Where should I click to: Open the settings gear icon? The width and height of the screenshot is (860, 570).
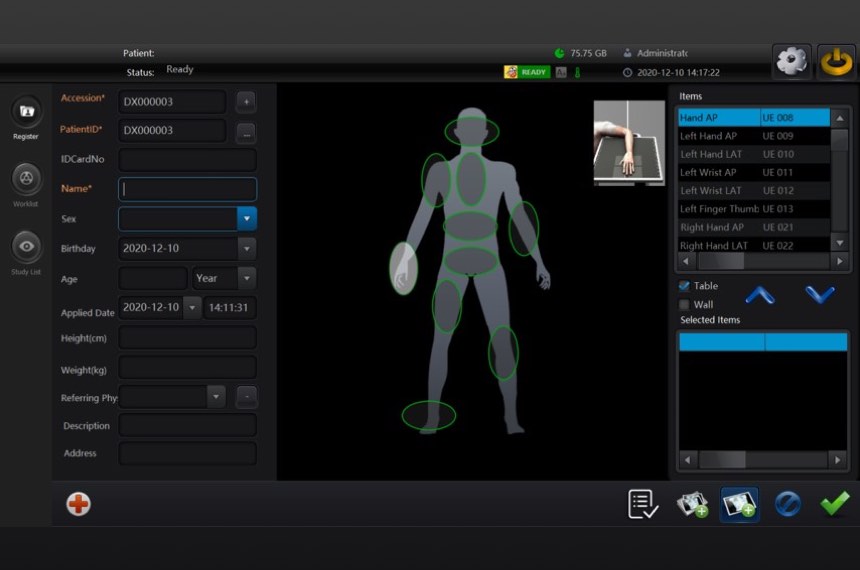click(x=791, y=62)
